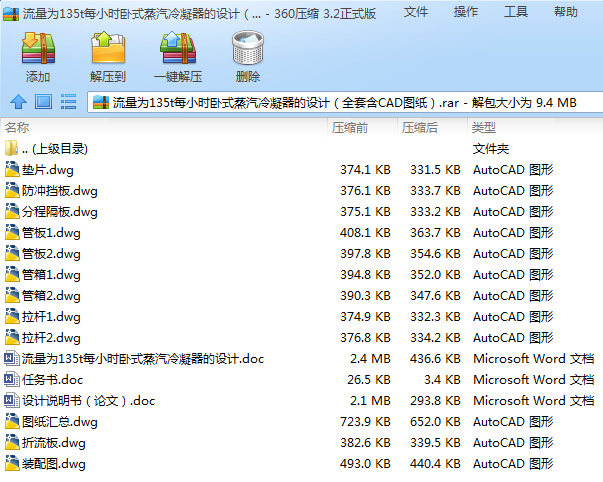This screenshot has width=603, height=482.
Task: Select the 分程隔板.dwg file icon
Action: (12, 212)
